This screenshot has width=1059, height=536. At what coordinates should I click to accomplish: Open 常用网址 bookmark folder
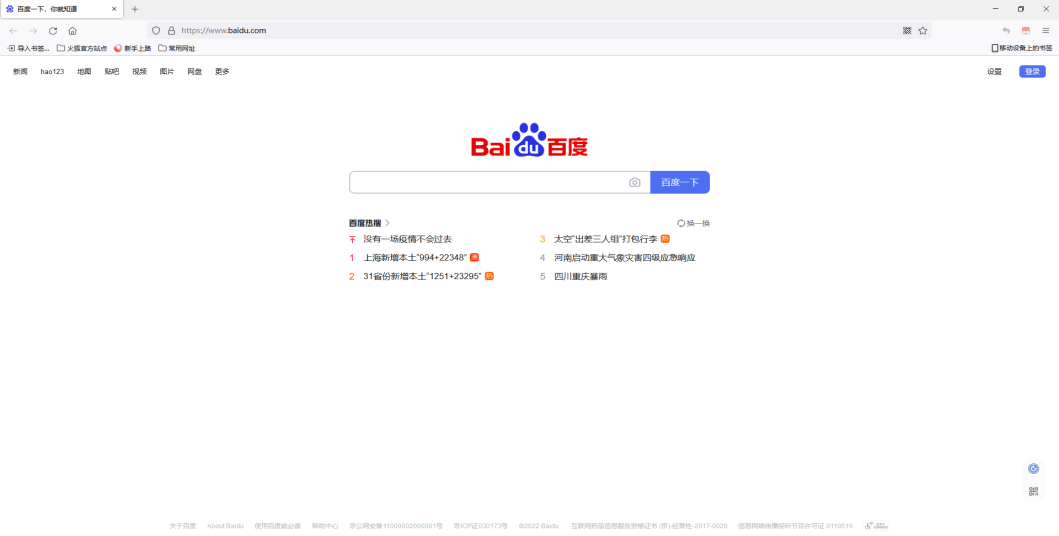click(177, 48)
